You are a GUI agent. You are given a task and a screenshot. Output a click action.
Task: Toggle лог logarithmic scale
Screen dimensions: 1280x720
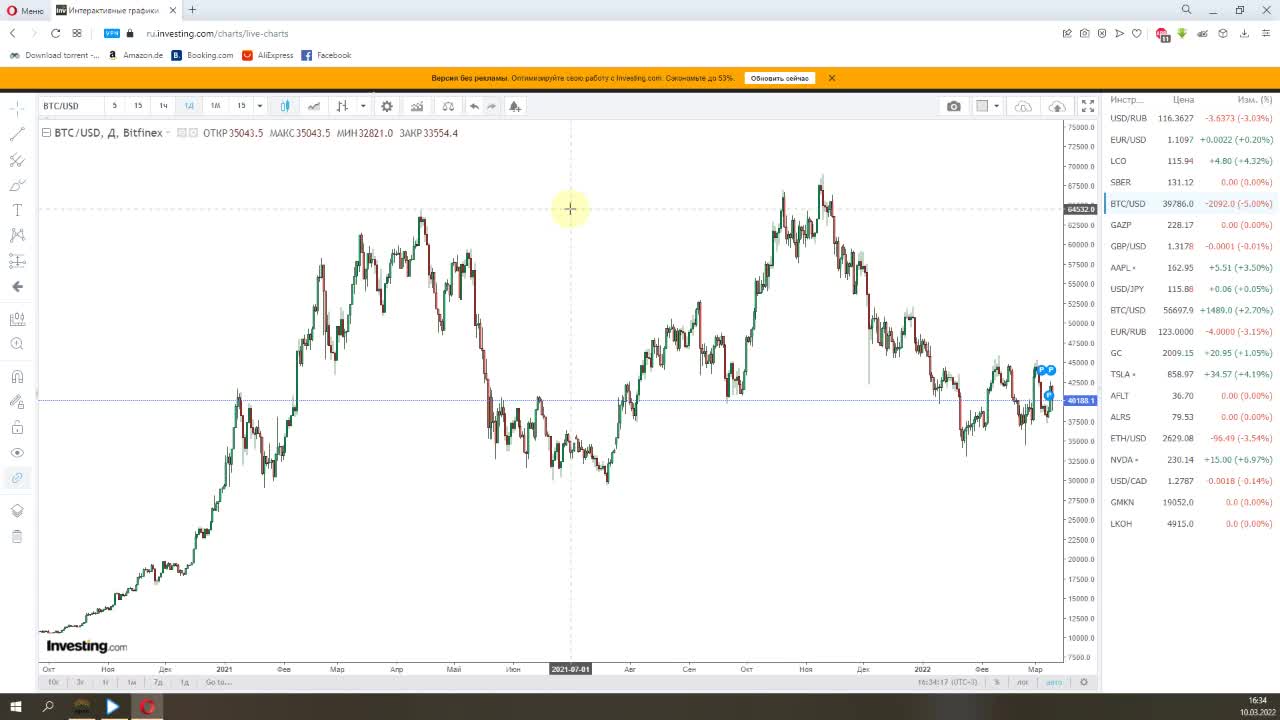[1023, 682]
